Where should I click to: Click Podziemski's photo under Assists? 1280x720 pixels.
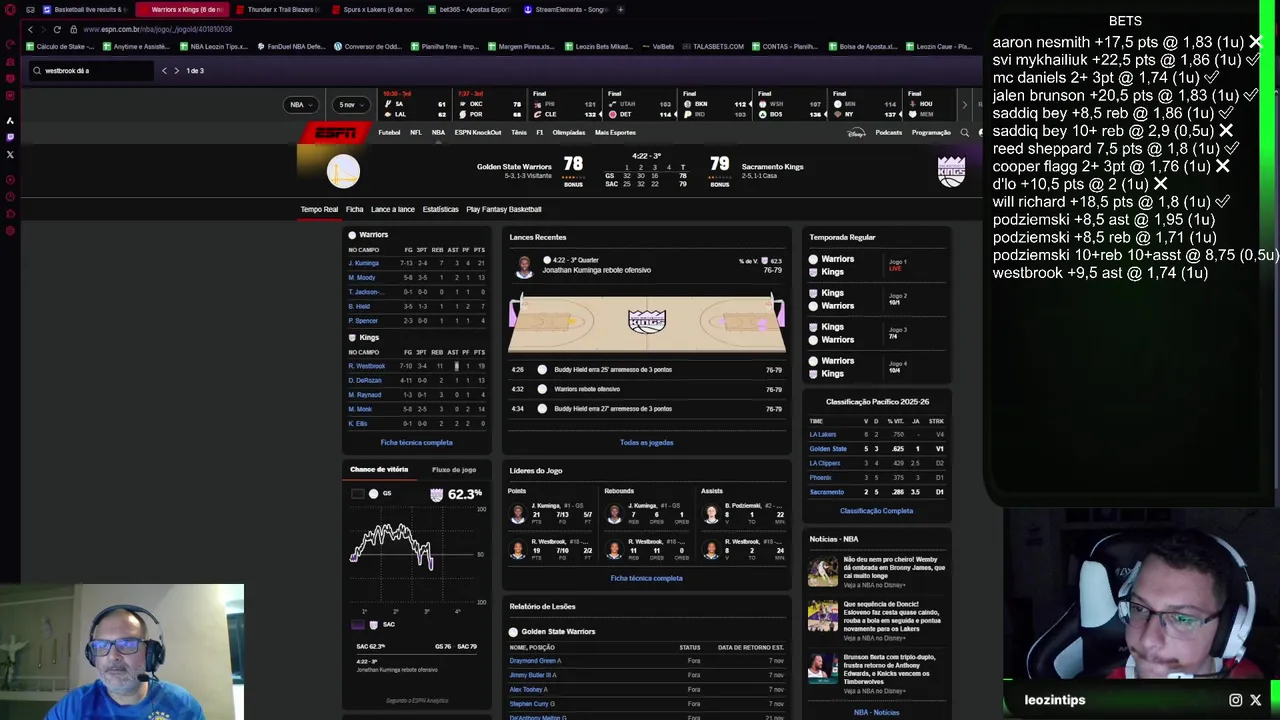tap(711, 514)
